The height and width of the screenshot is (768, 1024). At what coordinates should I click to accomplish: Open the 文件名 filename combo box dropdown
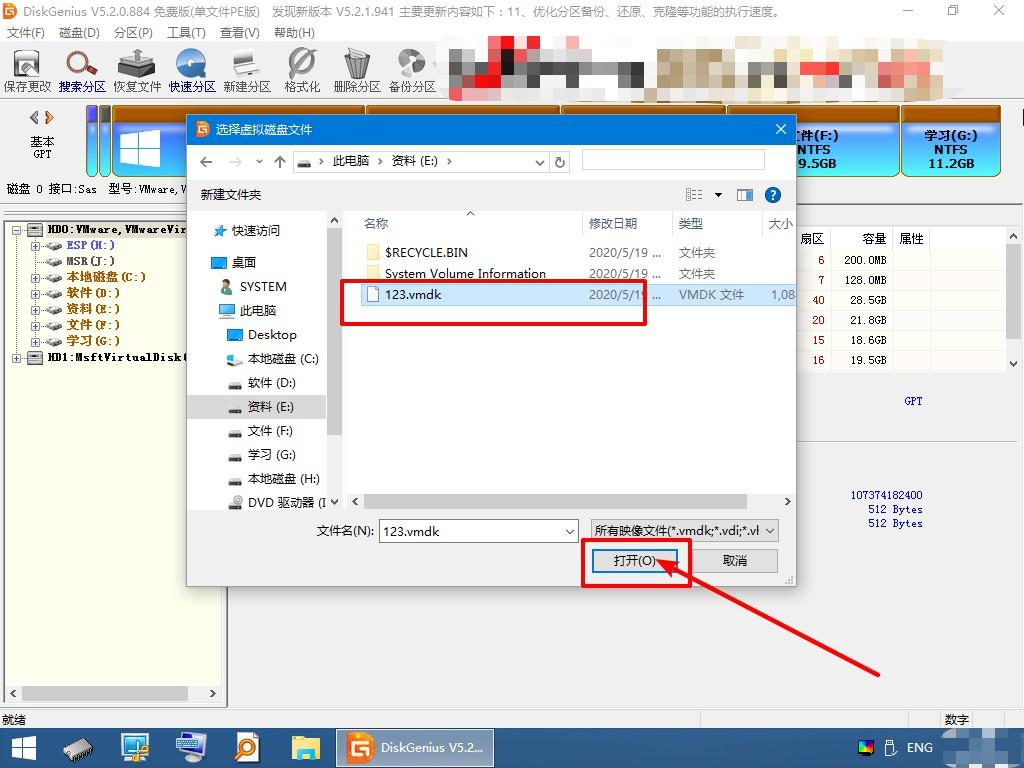[570, 531]
